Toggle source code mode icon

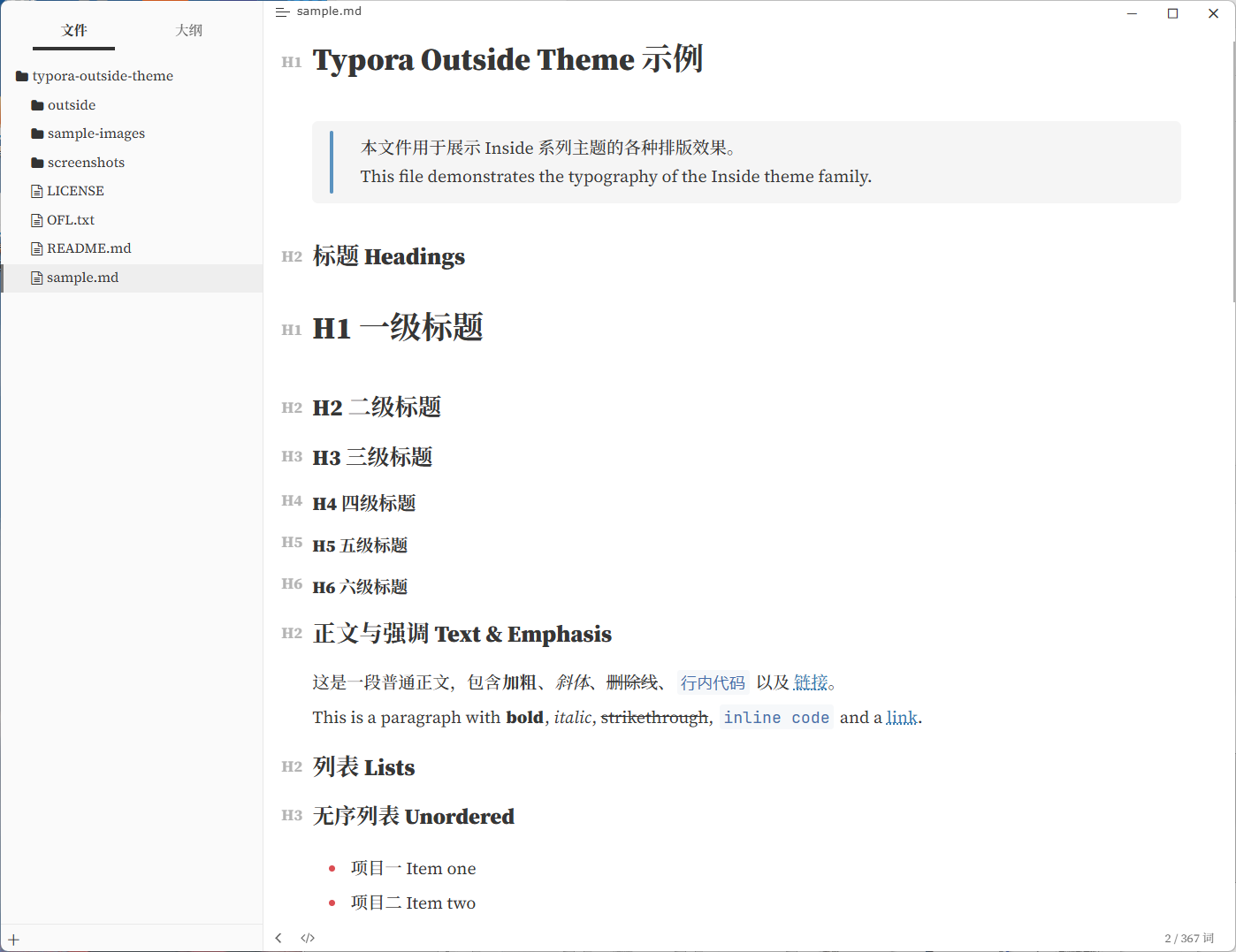click(x=308, y=938)
